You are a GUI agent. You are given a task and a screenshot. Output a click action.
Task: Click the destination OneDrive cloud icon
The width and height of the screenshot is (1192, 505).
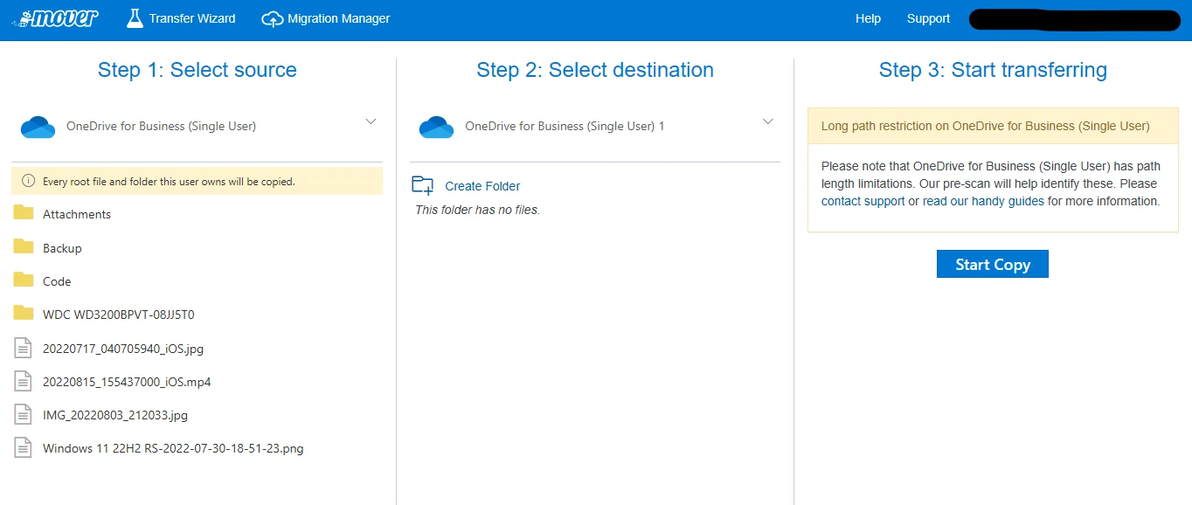[x=436, y=127]
